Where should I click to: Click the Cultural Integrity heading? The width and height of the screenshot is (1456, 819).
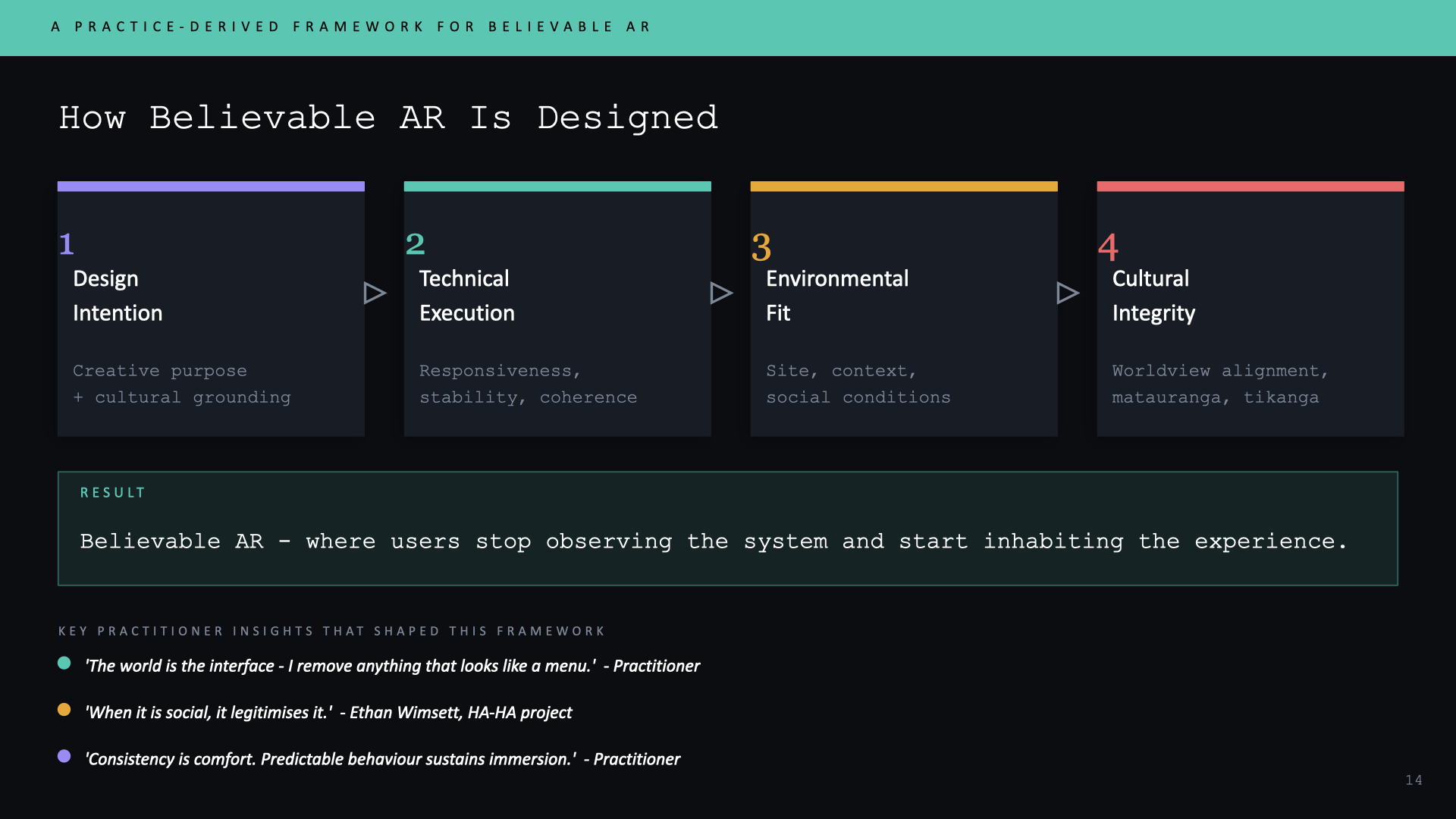click(x=1153, y=296)
